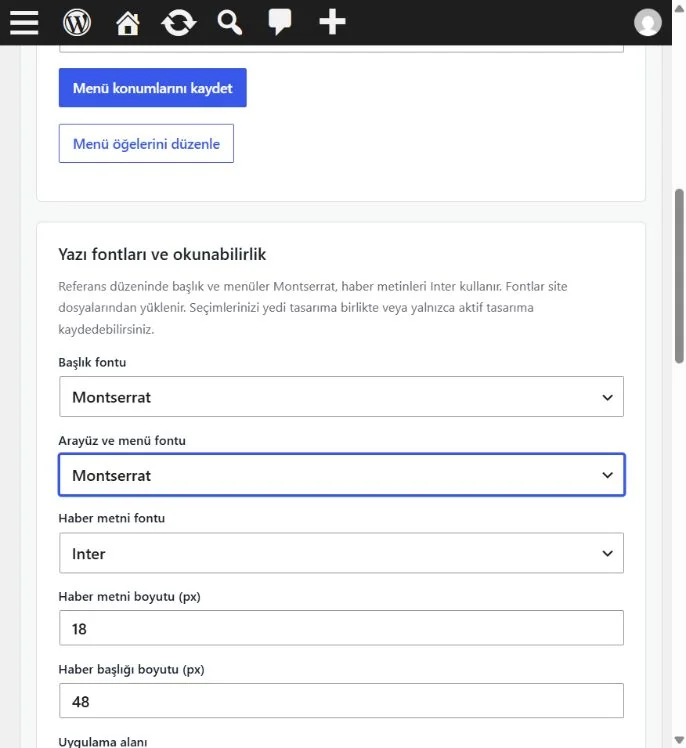Click Menü öğelerini düzenle link button
Viewport: 686px width, 748px height.
146,144
